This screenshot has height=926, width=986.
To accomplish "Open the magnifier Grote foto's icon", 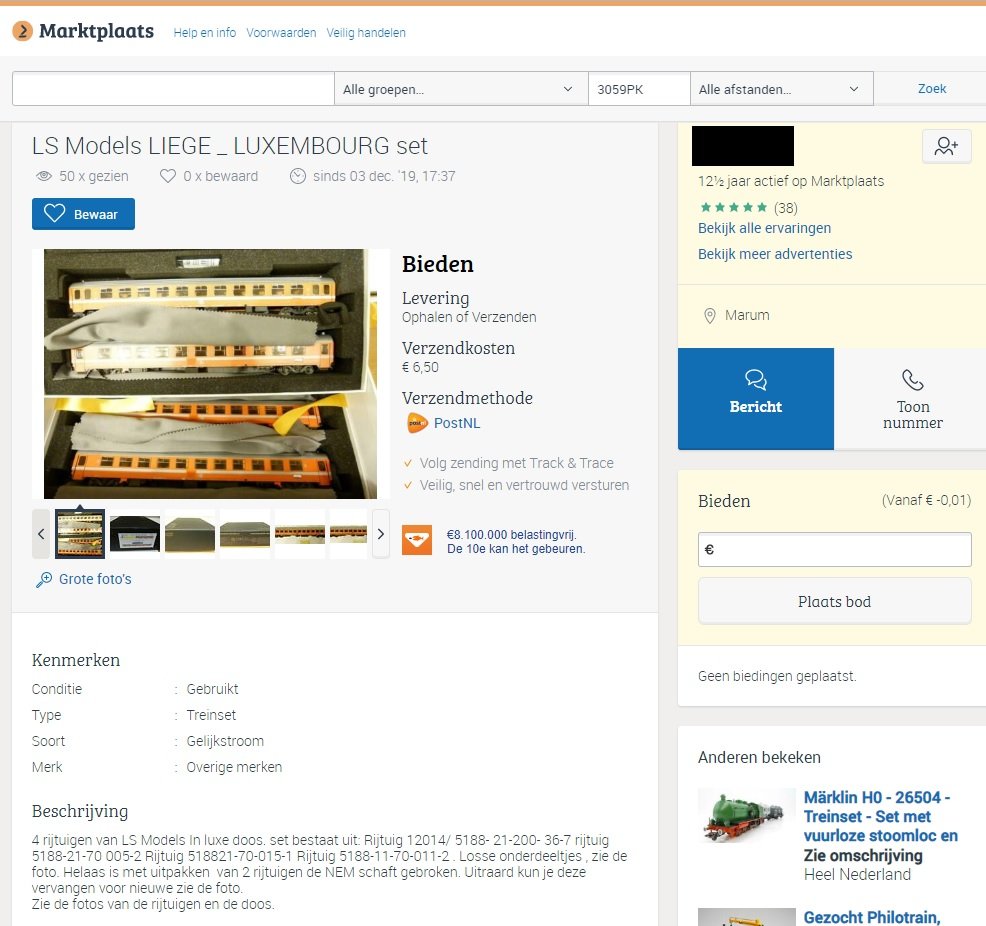I will [x=44, y=579].
